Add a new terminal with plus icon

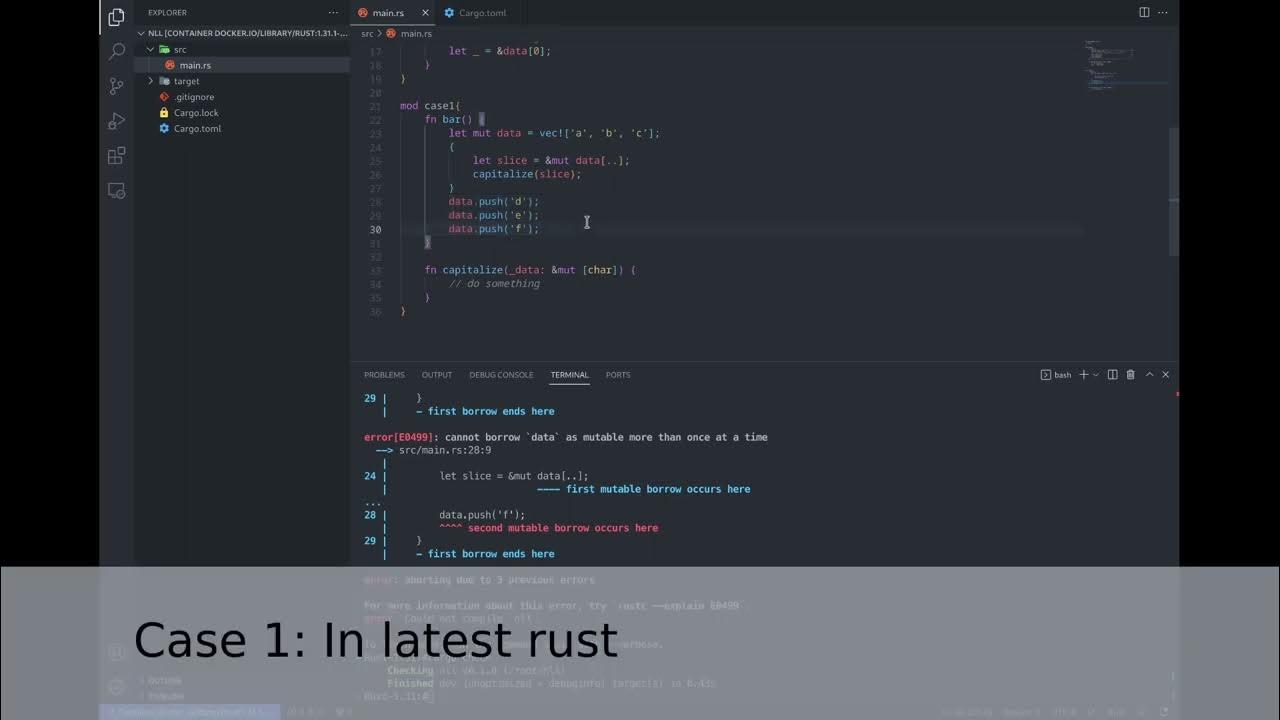pos(1083,375)
